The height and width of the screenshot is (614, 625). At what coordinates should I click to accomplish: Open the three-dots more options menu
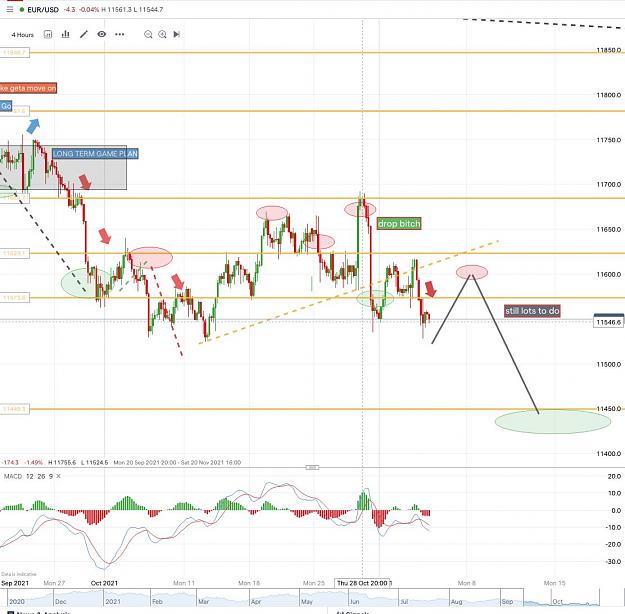point(120,34)
